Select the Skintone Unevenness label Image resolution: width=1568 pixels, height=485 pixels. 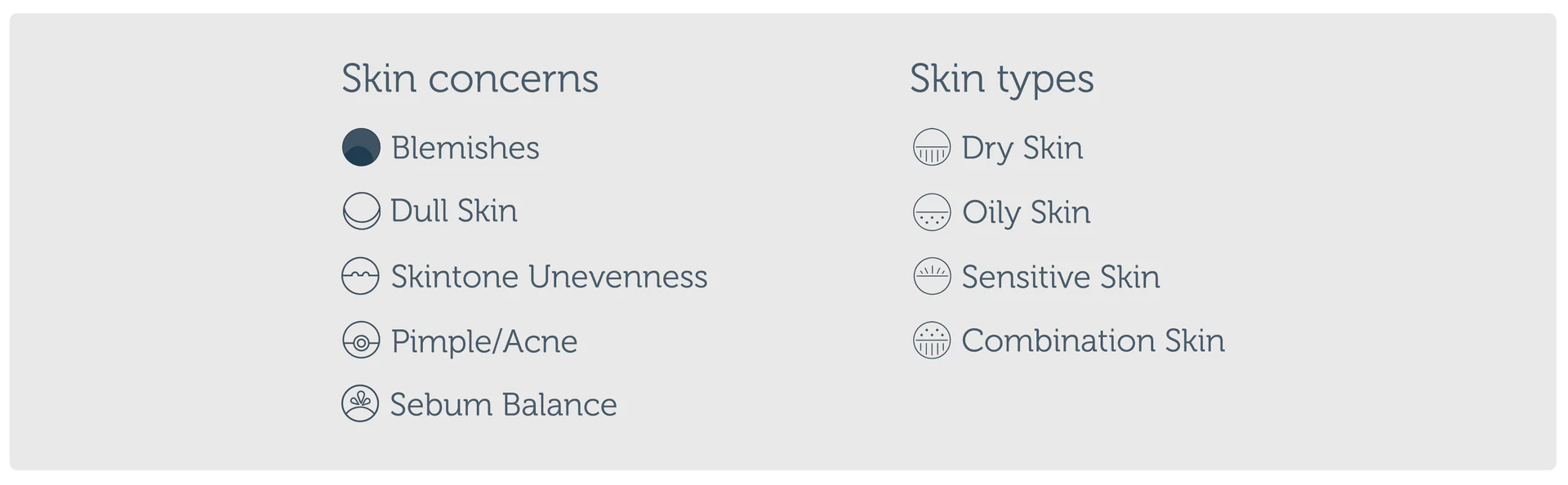tap(549, 277)
